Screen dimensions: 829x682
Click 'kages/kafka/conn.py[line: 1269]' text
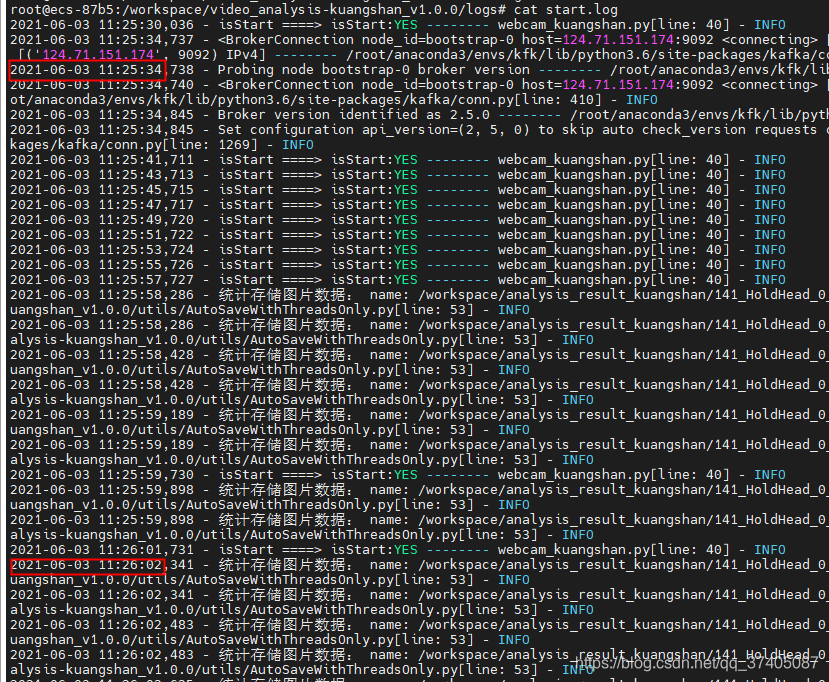coord(134,145)
